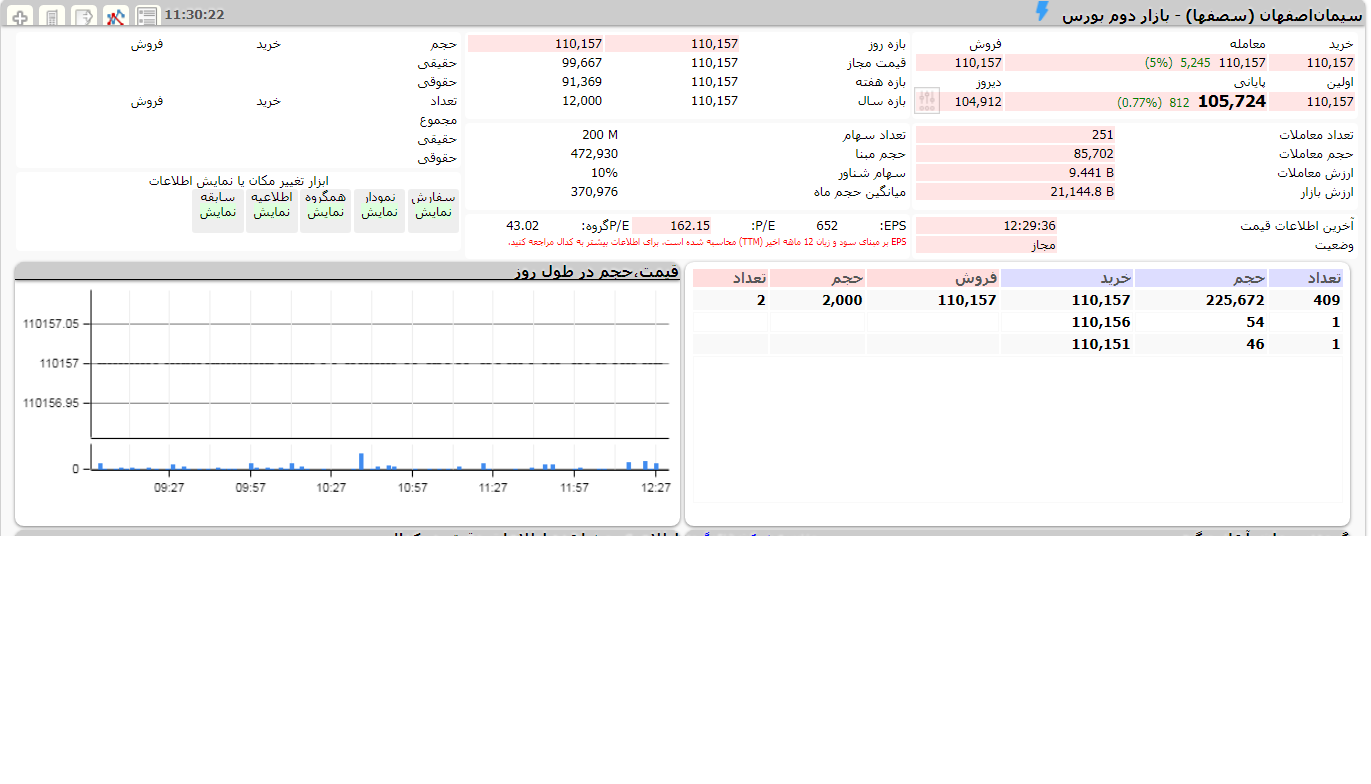Viewport: 1371px width, 784px height.
Task: Click the blue خرید order book column header
Action: click(1067, 278)
